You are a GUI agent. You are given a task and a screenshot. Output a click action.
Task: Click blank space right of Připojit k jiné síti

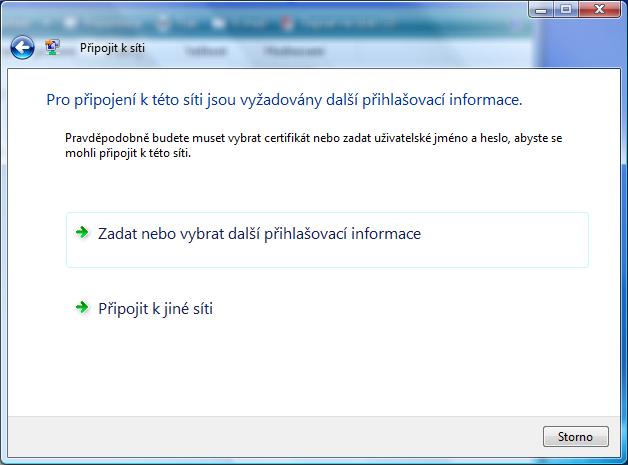pyautogui.click(x=420, y=309)
